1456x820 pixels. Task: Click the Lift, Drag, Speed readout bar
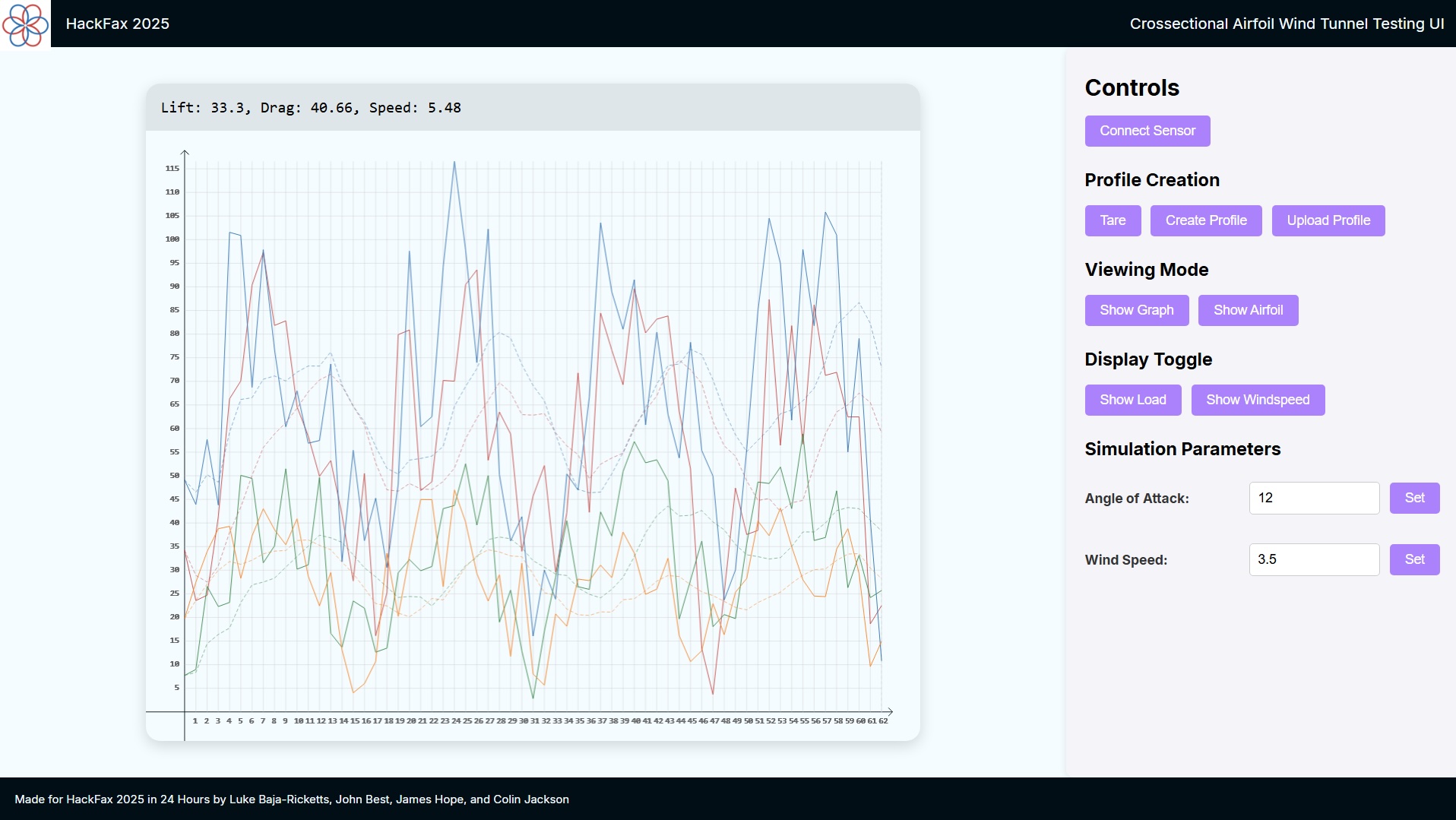[533, 107]
